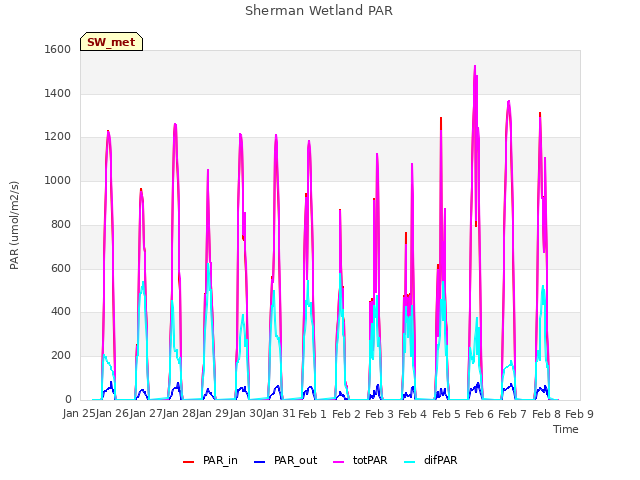Click the 600 y-axis tick label

point(61,268)
